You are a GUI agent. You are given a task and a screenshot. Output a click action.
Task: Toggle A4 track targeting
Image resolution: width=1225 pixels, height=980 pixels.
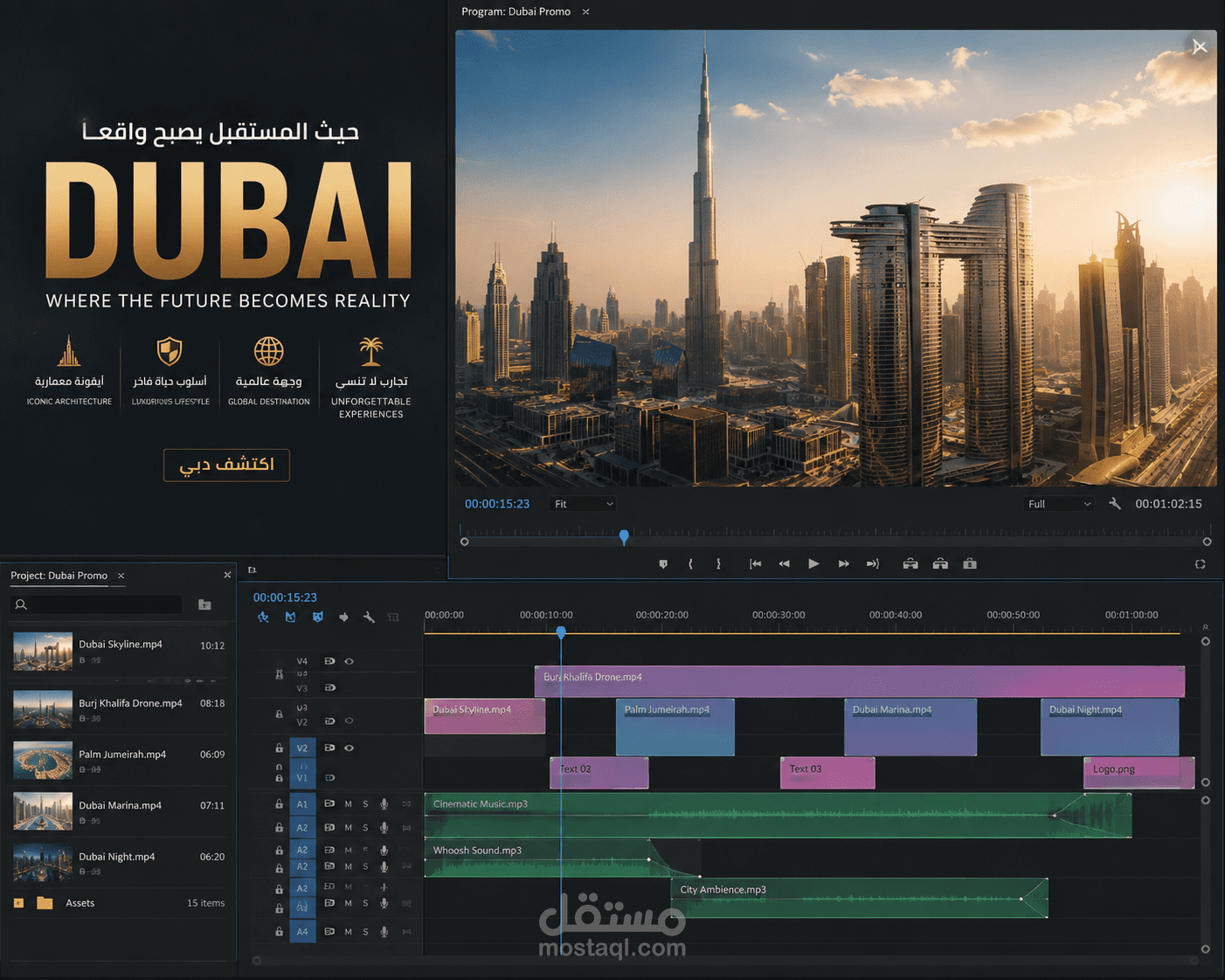pyautogui.click(x=302, y=932)
